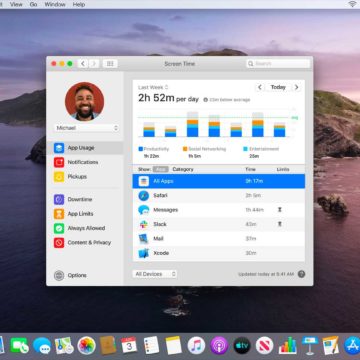
Task: Open Photos from the Dock
Action: 87,345
